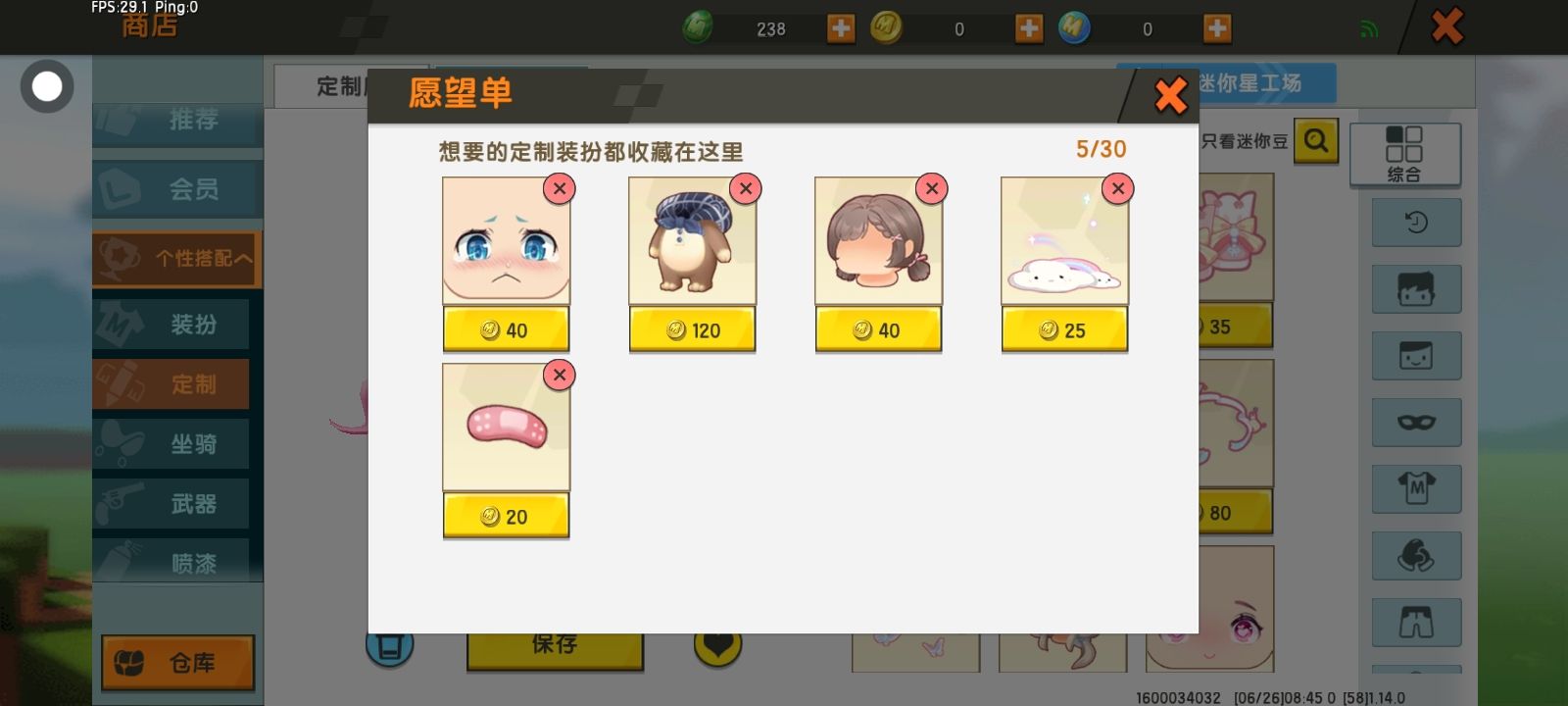1568x706 pixels.
Task: Select the face category icon in the right sidebar
Action: tap(1416, 355)
